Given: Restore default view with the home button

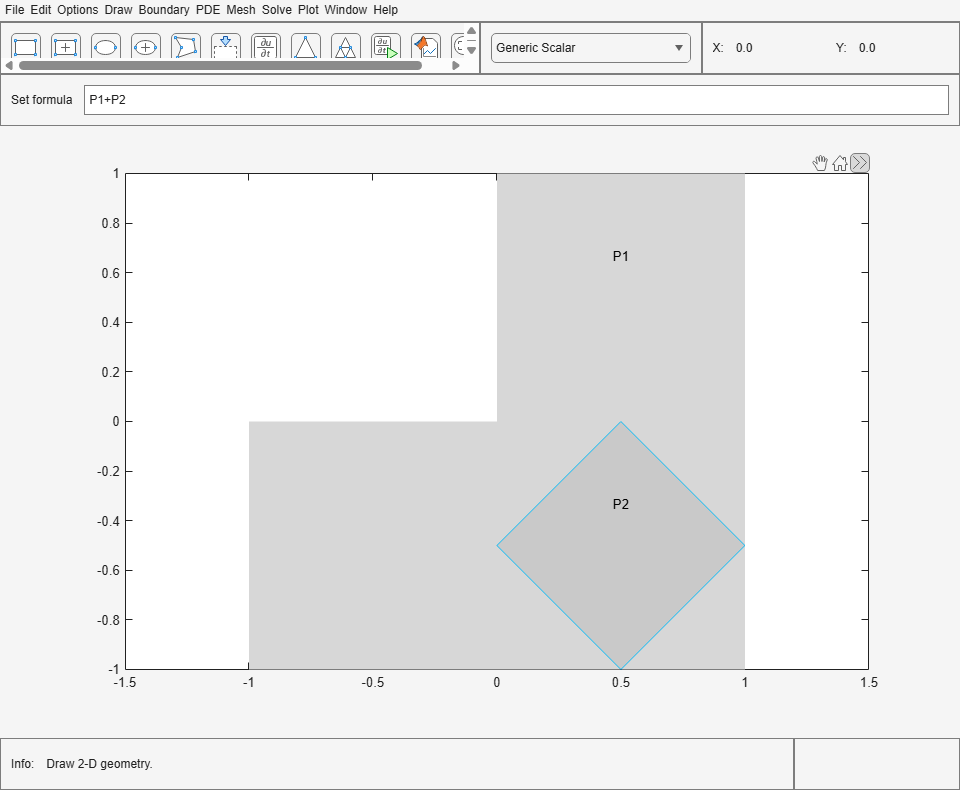Looking at the screenshot, I should 839,162.
